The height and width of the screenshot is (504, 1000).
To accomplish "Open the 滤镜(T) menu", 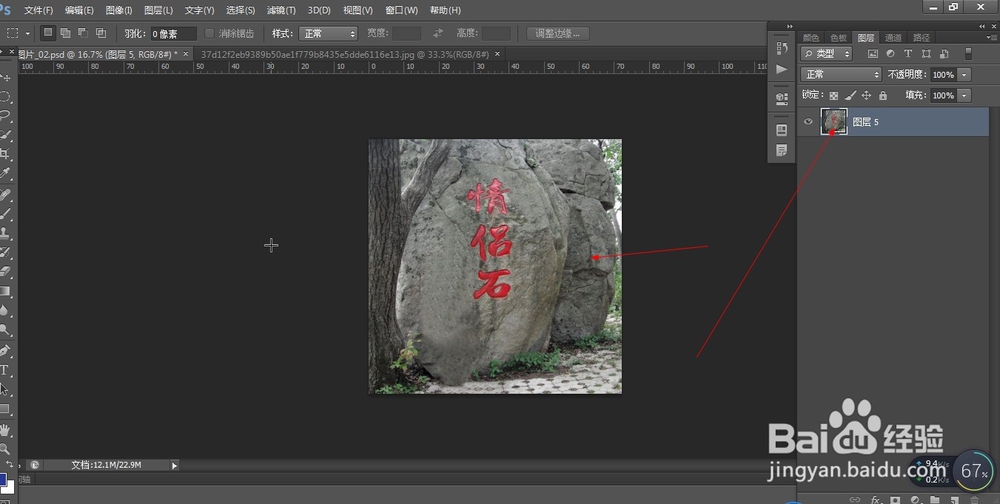I will coord(281,10).
